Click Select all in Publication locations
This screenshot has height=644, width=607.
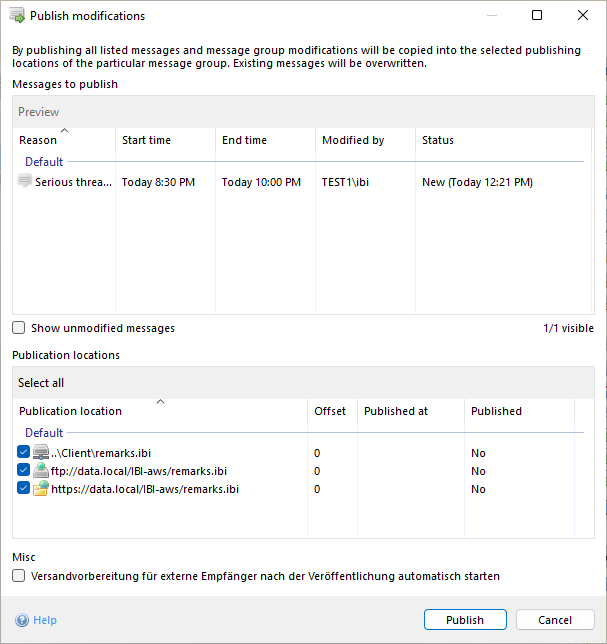click(41, 383)
